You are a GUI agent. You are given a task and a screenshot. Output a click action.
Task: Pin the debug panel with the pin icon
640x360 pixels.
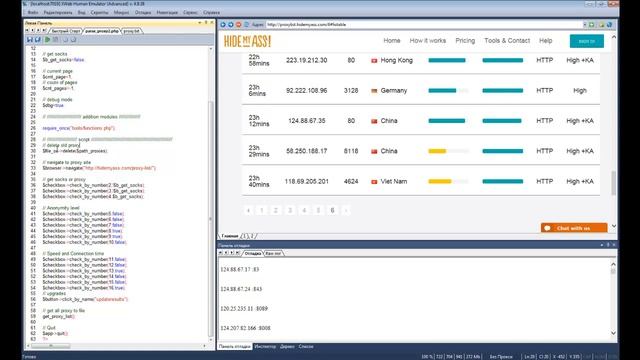pos(608,245)
